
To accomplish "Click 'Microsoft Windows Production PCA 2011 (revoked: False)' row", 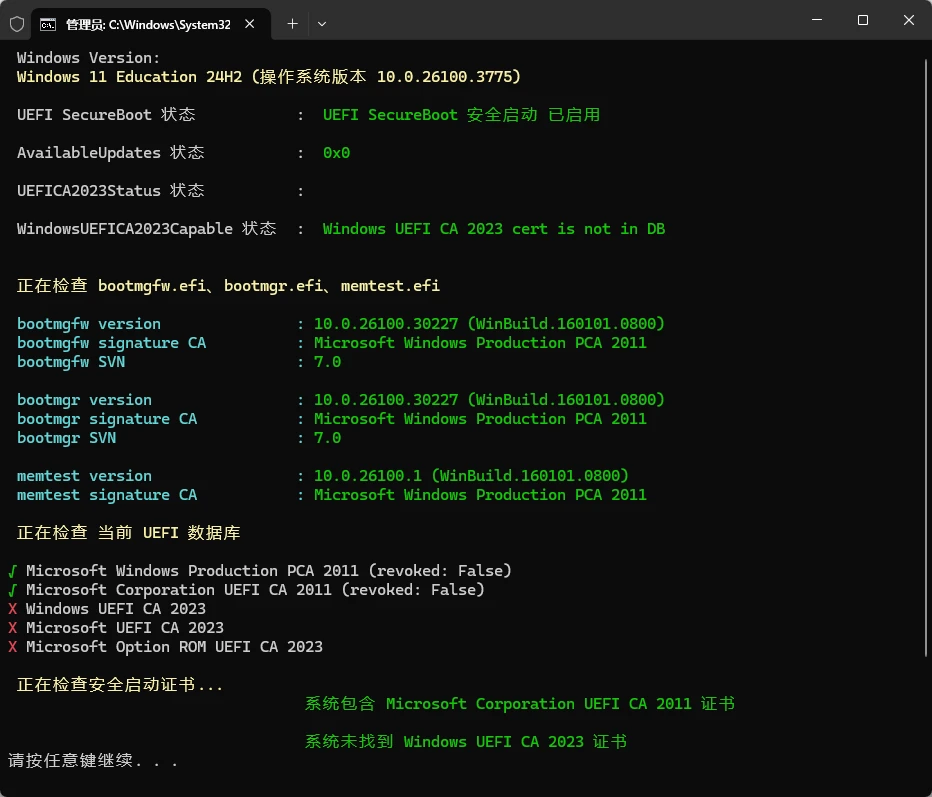I will pos(260,571).
